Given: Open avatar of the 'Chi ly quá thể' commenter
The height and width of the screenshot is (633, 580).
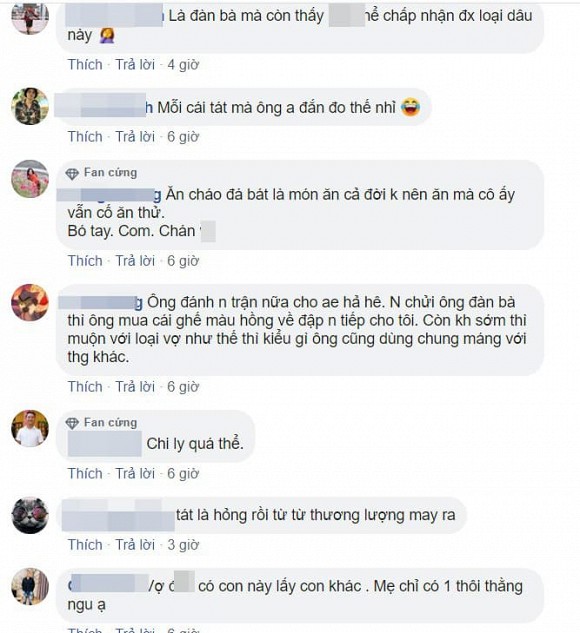Looking at the screenshot, I should click(30, 429).
